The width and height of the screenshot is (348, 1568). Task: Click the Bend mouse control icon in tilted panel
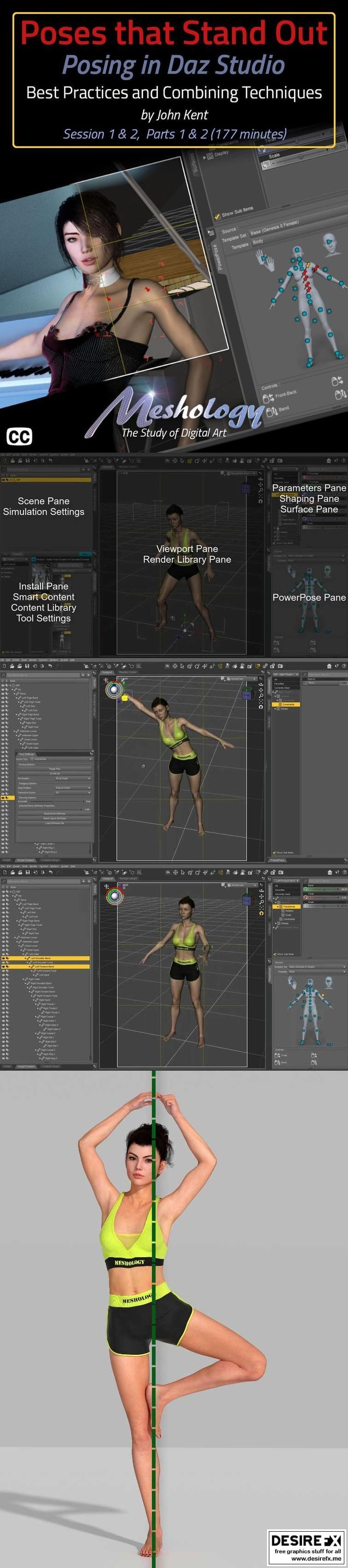[272, 412]
